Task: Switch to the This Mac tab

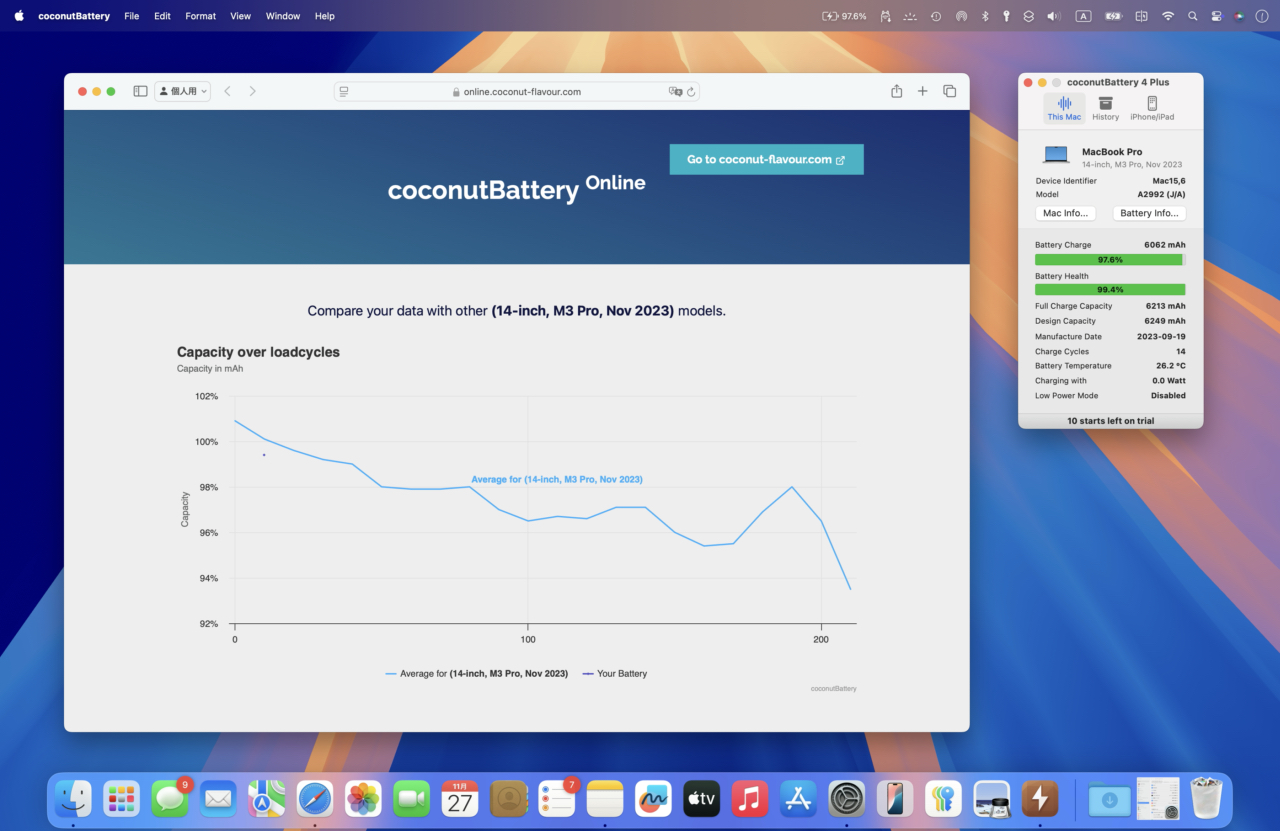Action: pos(1064,108)
